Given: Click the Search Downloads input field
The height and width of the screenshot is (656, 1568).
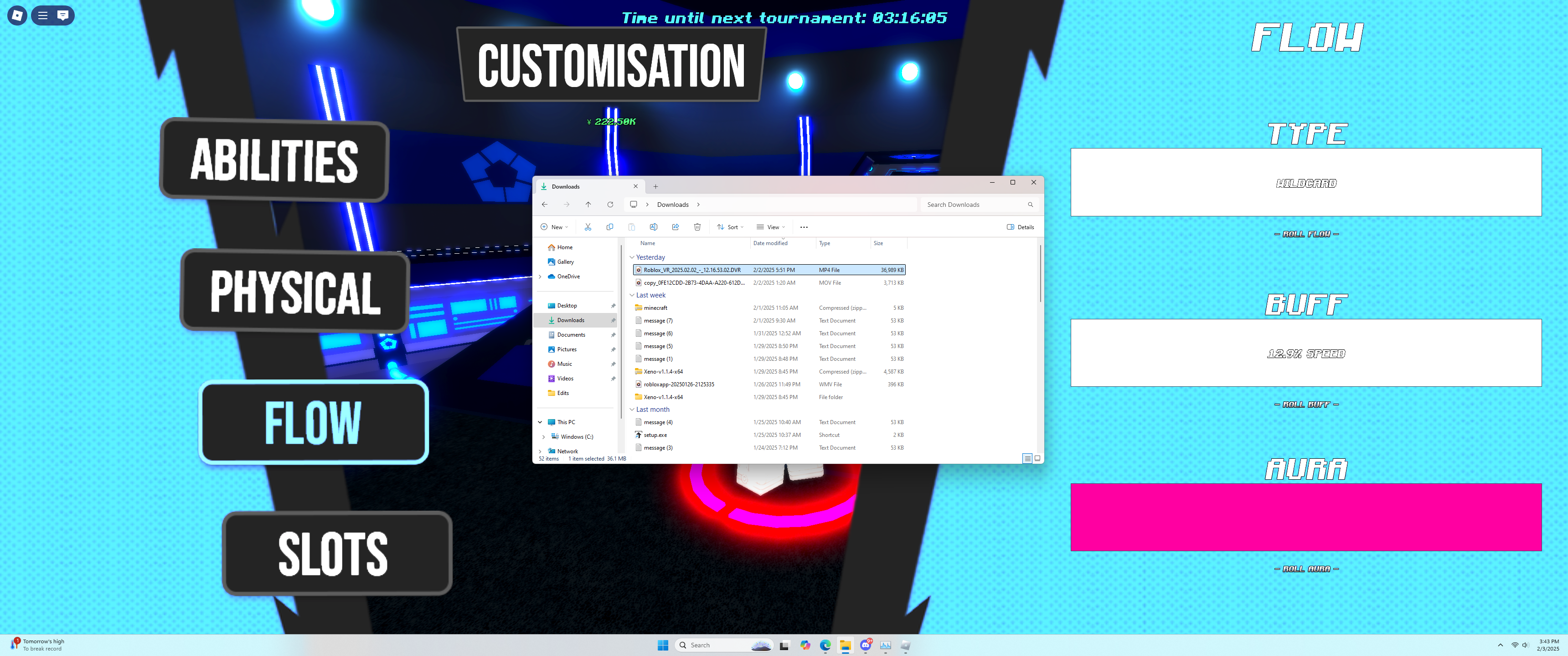Looking at the screenshot, I should [974, 205].
